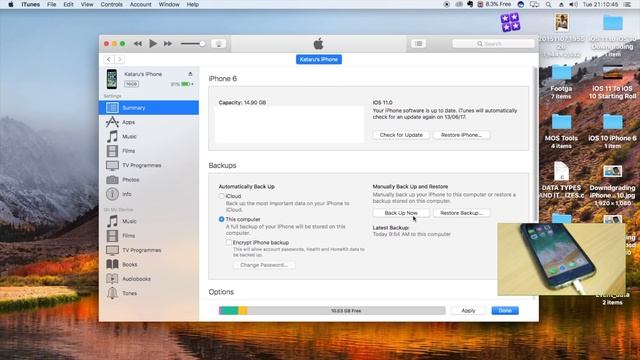Select the Kataru's iPhone device button
640x360 pixels.
pos(319,60)
